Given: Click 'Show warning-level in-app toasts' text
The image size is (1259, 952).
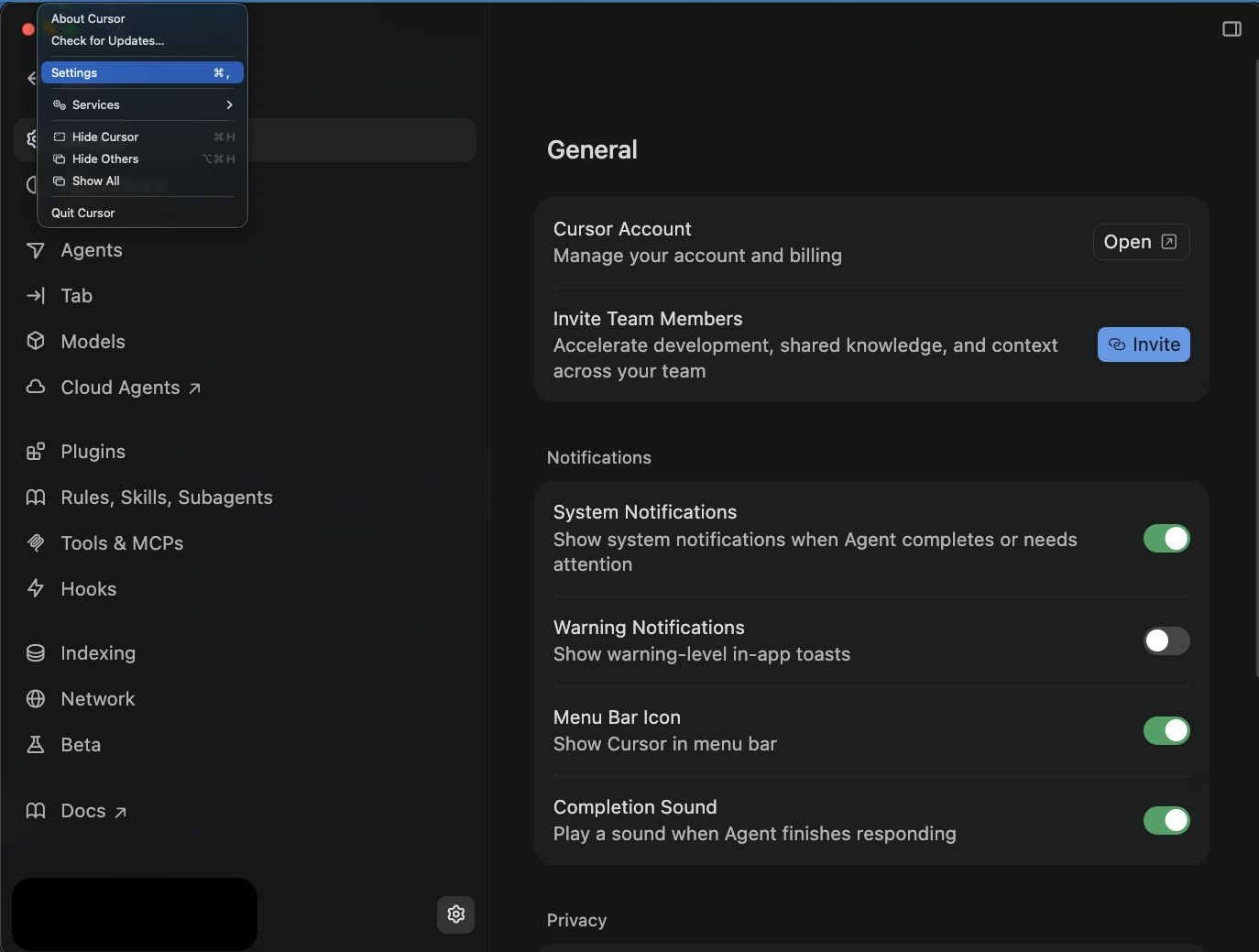Looking at the screenshot, I should coord(702,654).
